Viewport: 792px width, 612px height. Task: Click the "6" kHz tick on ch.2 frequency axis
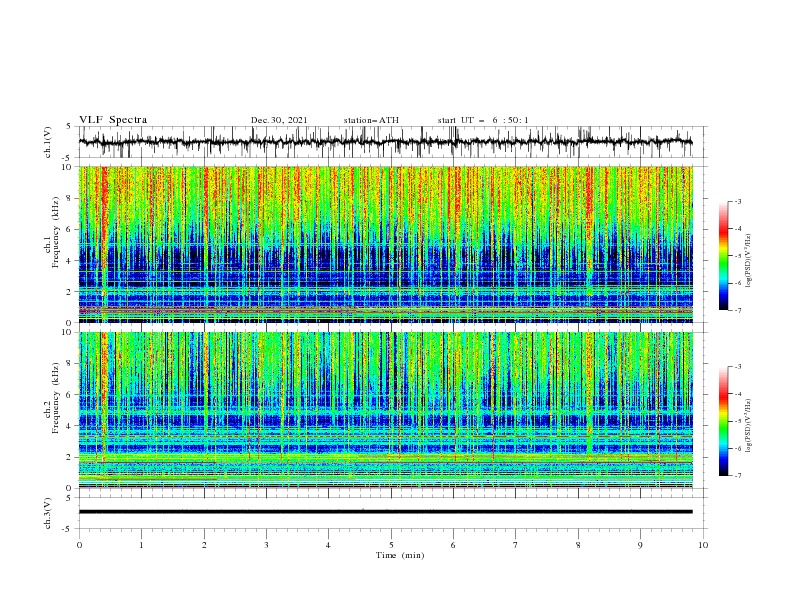(70, 395)
